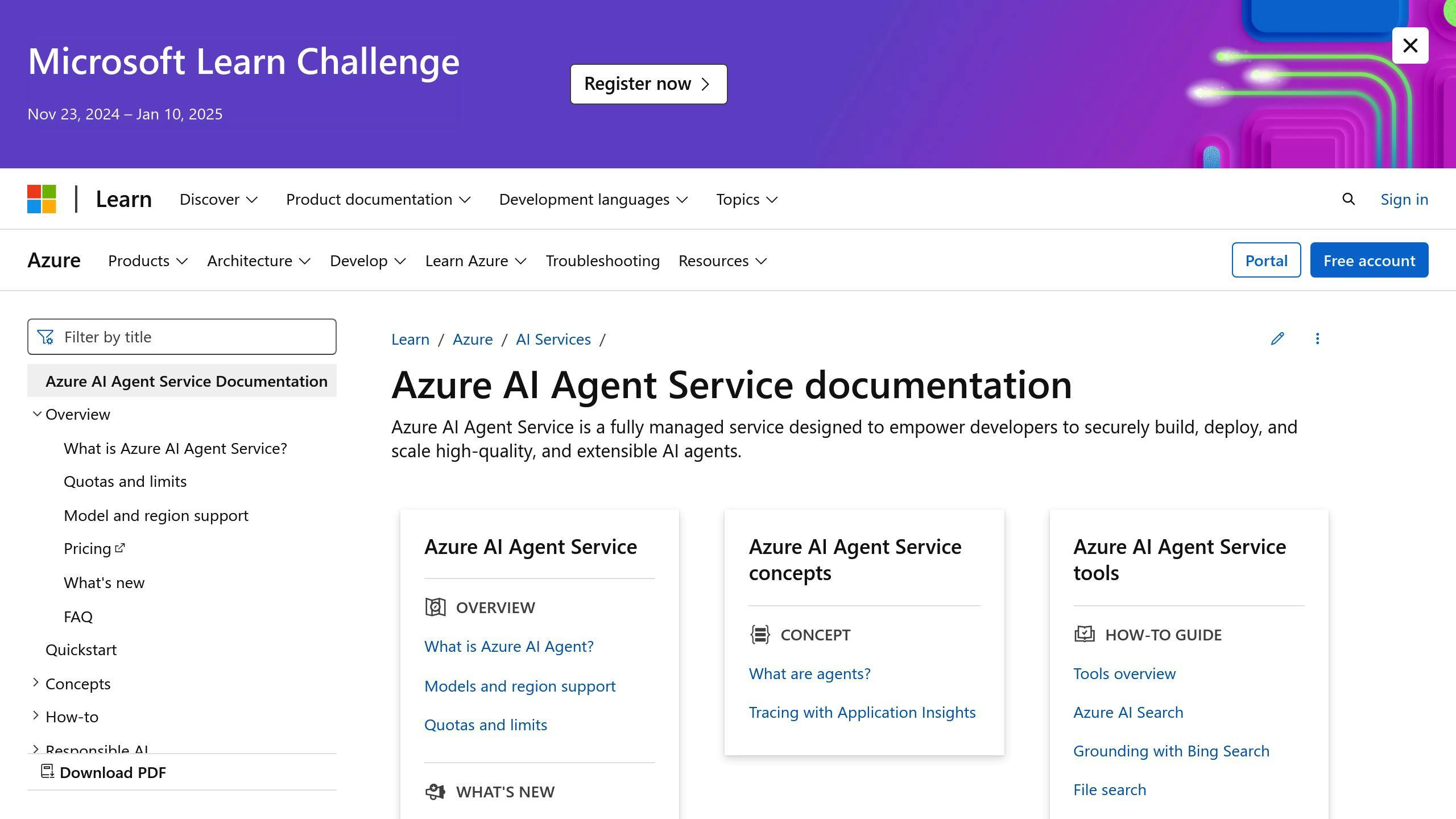Click the Download PDF icon
This screenshot has width=1456, height=819.
47,772
